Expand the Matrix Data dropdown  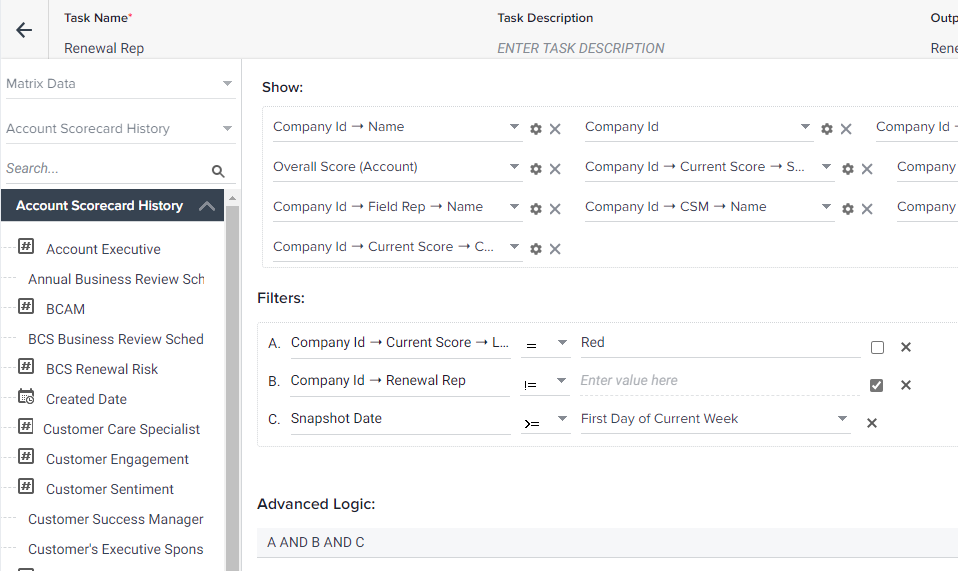point(120,84)
